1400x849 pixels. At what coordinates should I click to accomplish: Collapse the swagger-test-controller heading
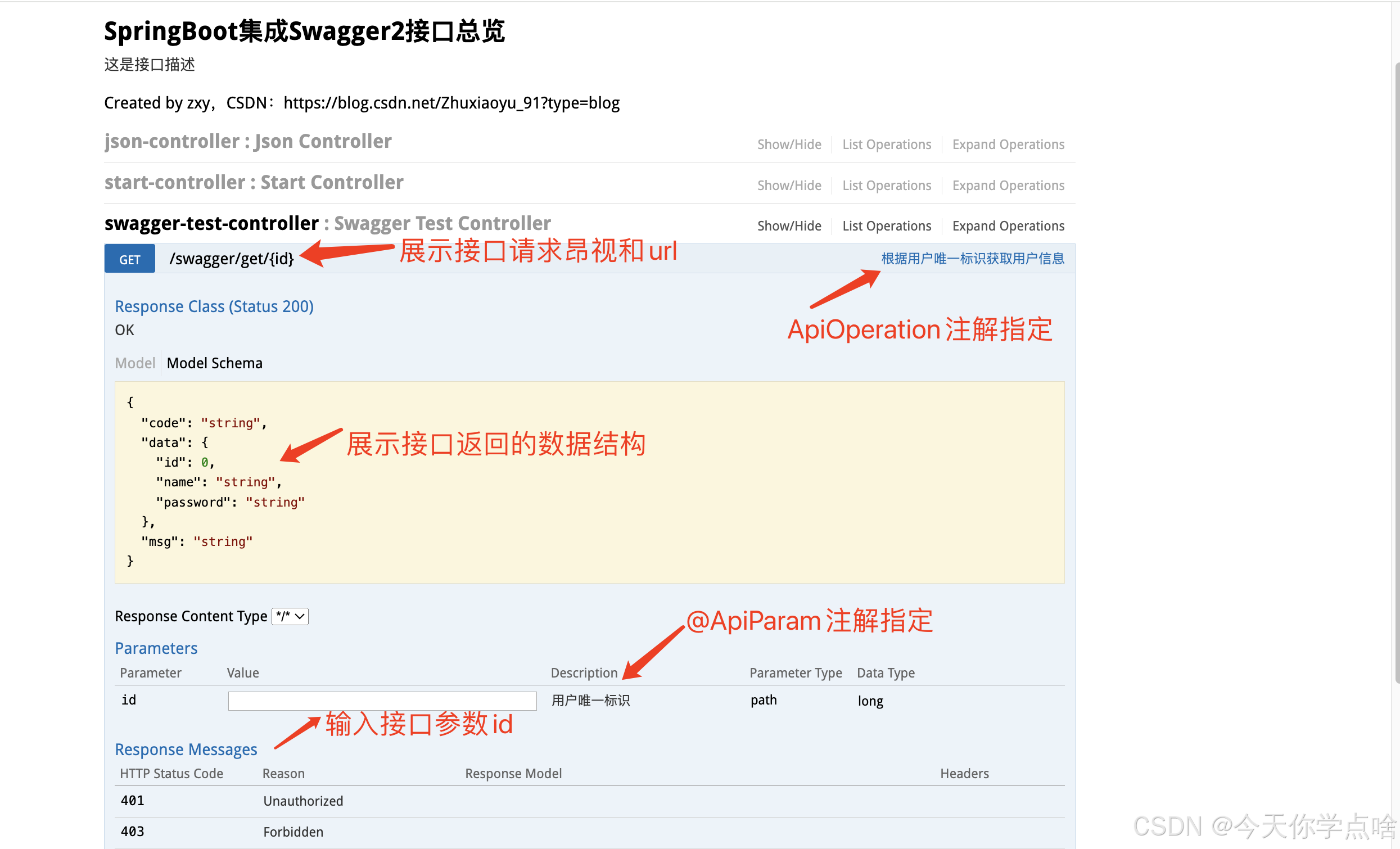point(211,223)
